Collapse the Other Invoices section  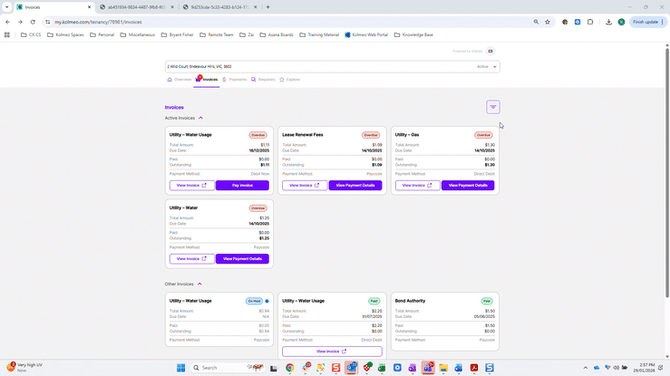[x=200, y=284]
